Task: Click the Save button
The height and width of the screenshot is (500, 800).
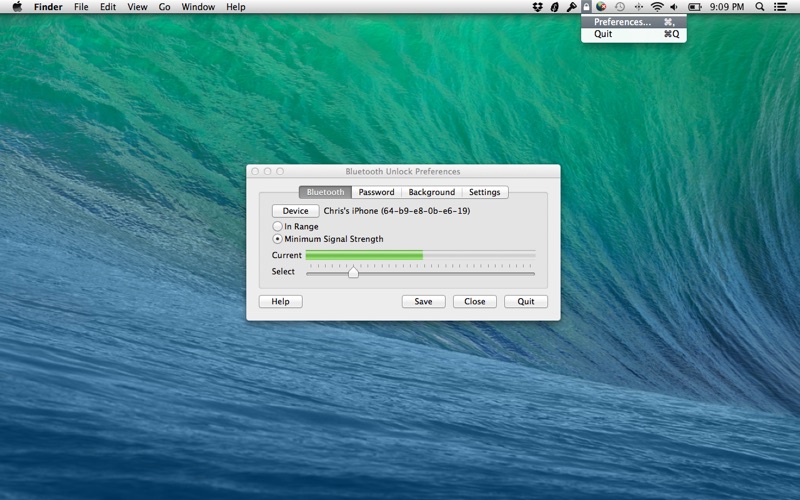Action: [x=423, y=302]
